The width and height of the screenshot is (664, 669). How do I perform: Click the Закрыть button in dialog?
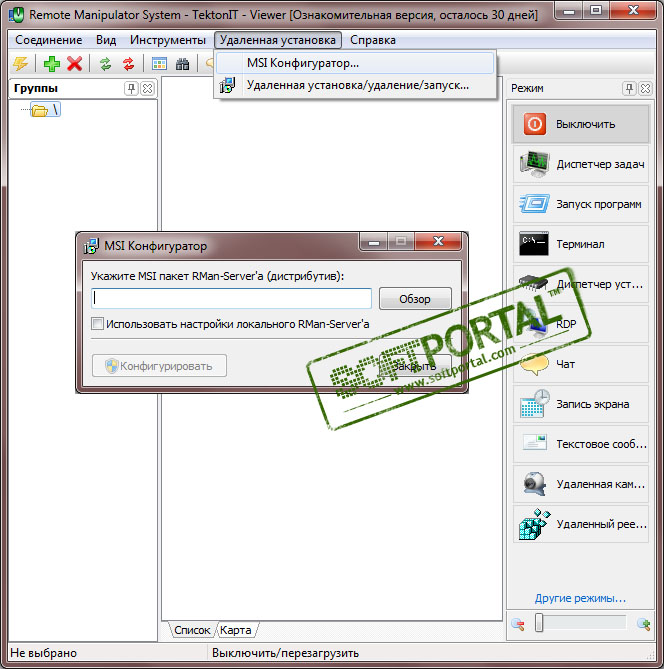pyautogui.click(x=415, y=366)
